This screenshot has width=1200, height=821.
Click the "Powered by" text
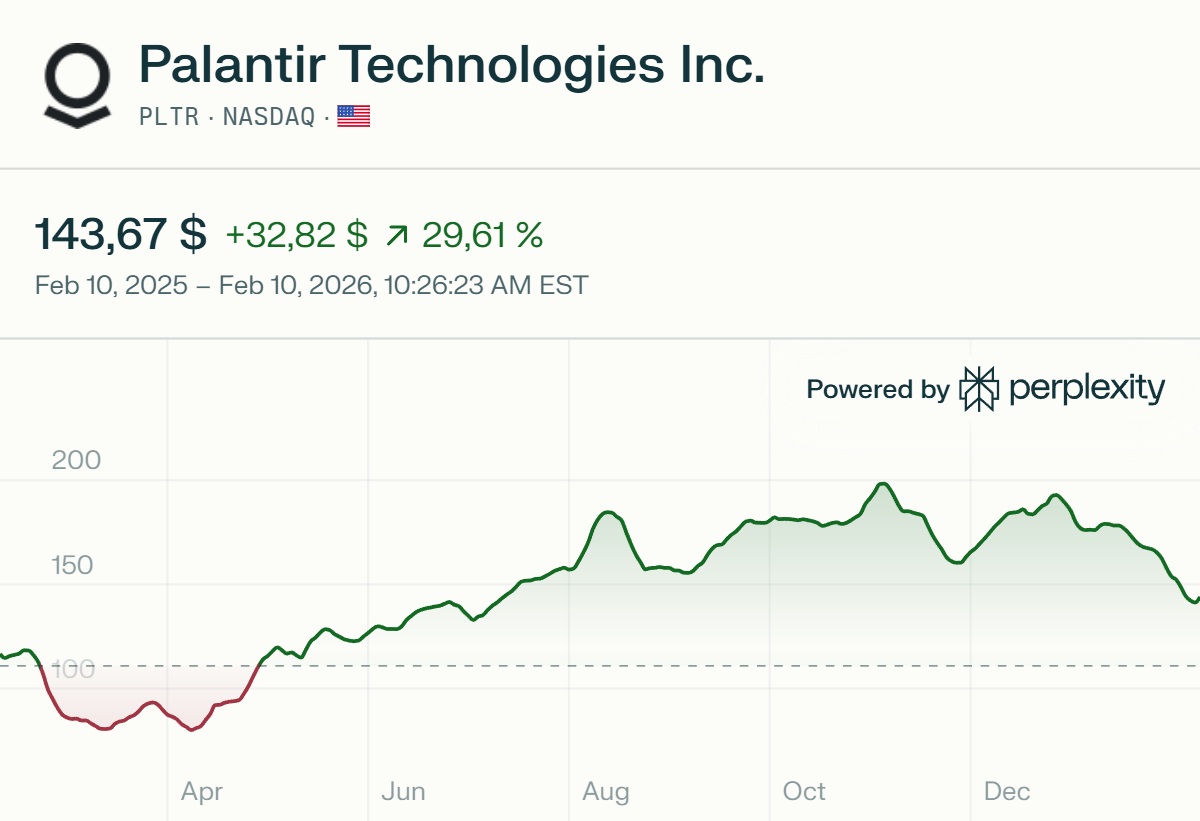(x=877, y=389)
